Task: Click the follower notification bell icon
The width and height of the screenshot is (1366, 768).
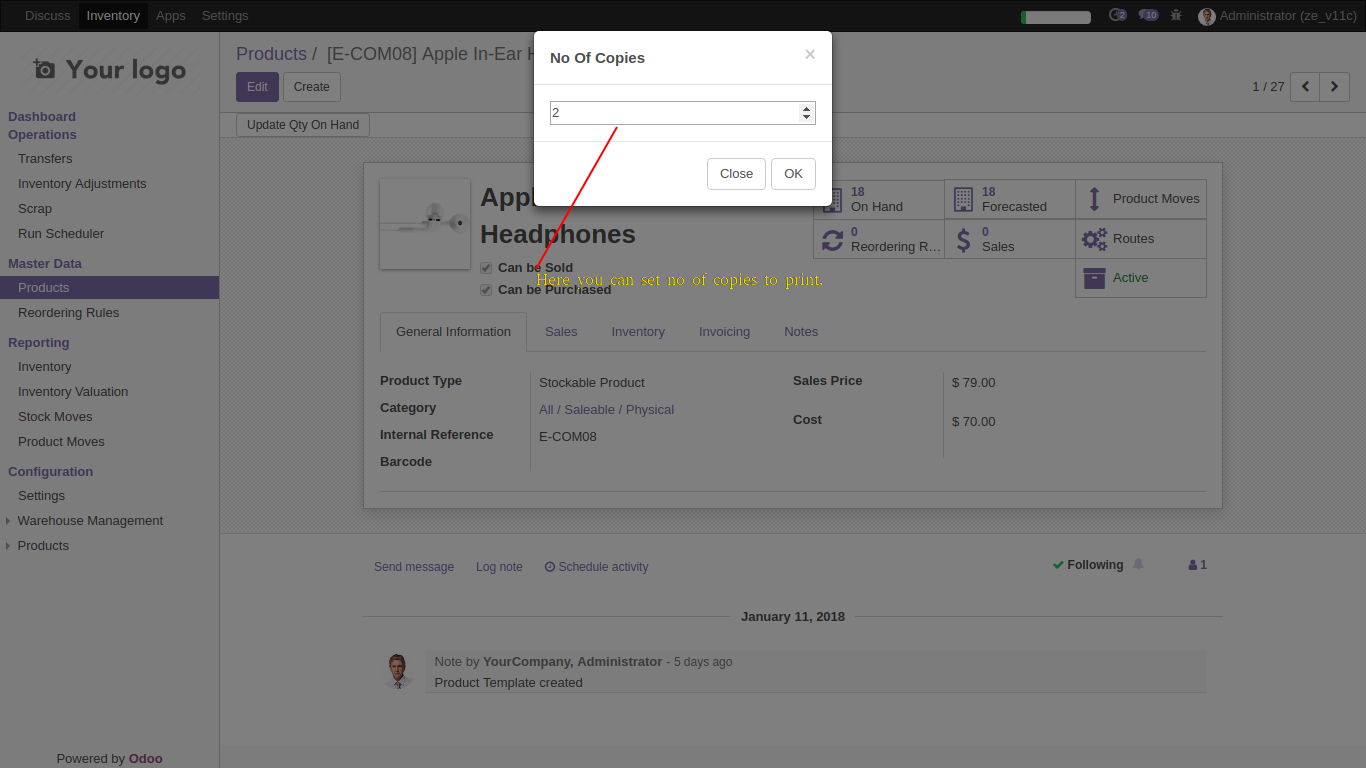Action: 1138,565
